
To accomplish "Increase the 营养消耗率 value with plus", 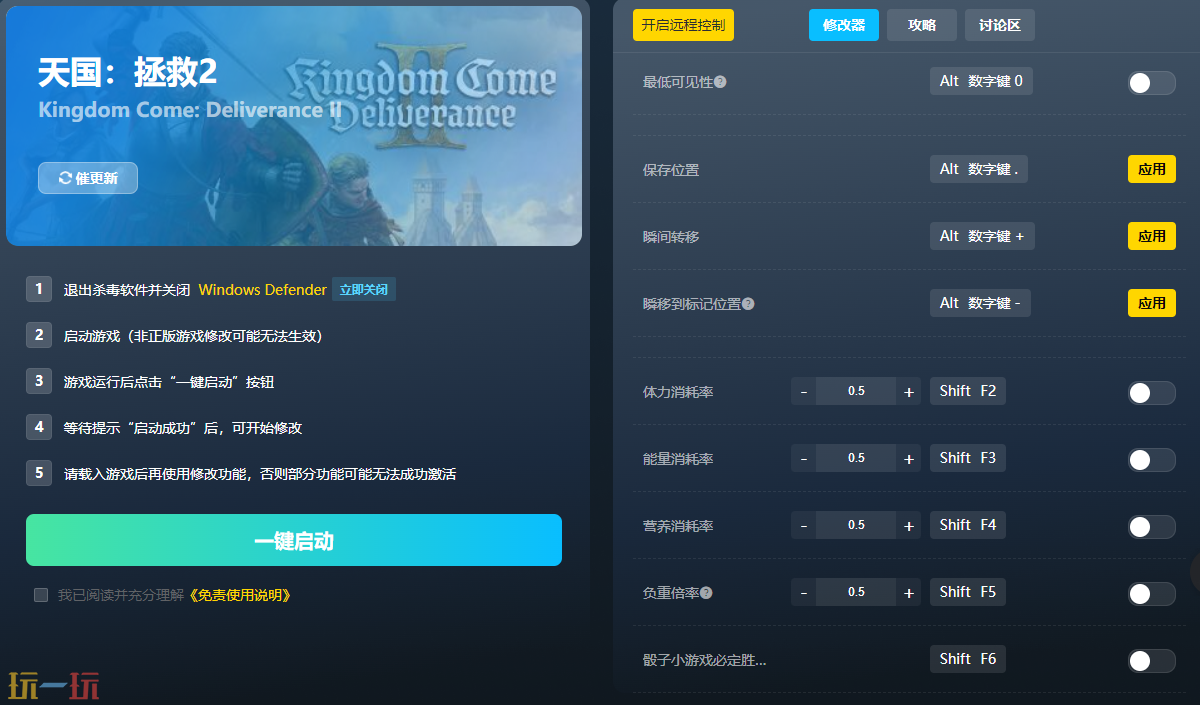I will pyautogui.click(x=909, y=526).
